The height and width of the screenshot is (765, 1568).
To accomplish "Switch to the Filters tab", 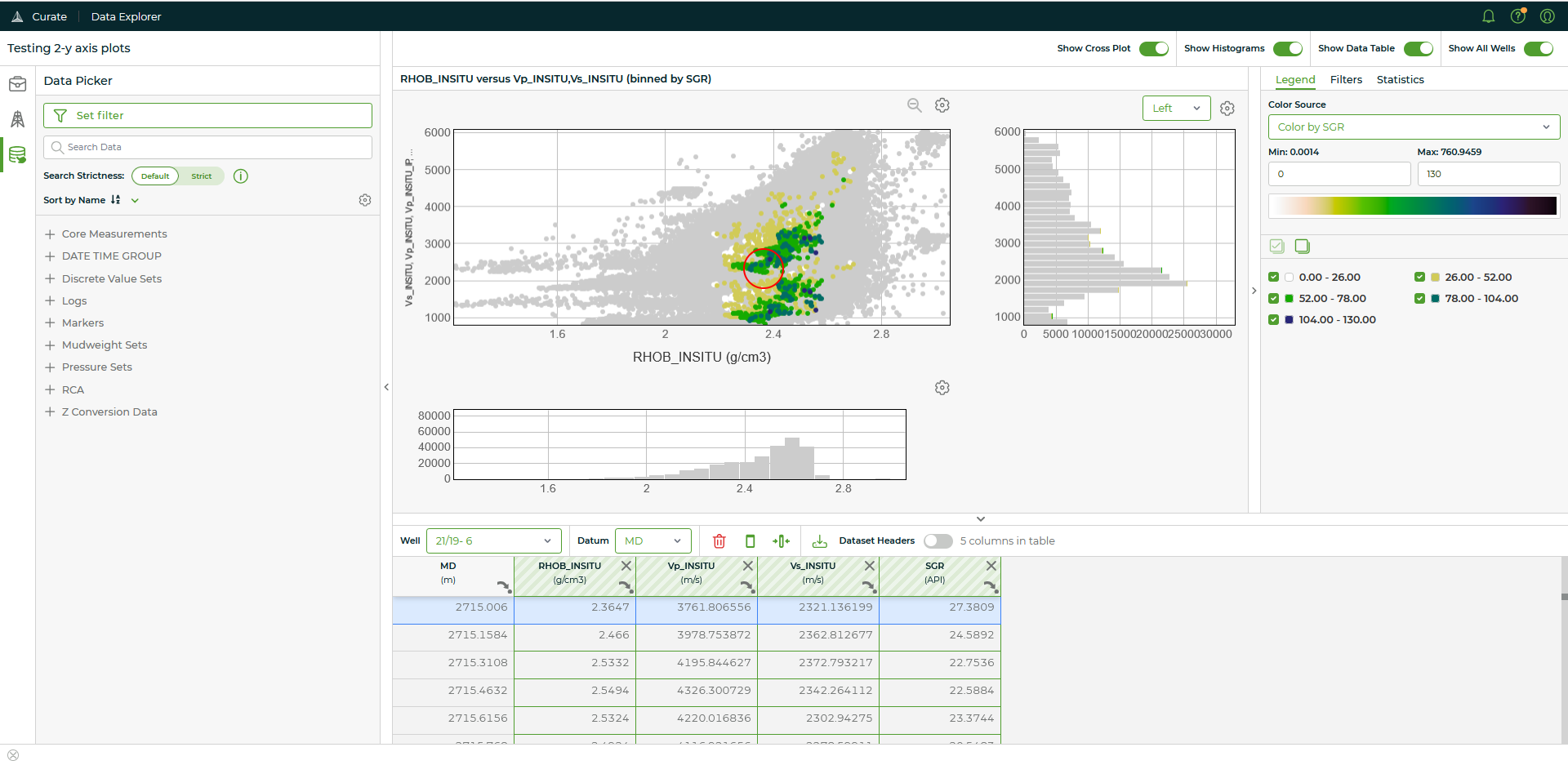I will (x=1346, y=80).
